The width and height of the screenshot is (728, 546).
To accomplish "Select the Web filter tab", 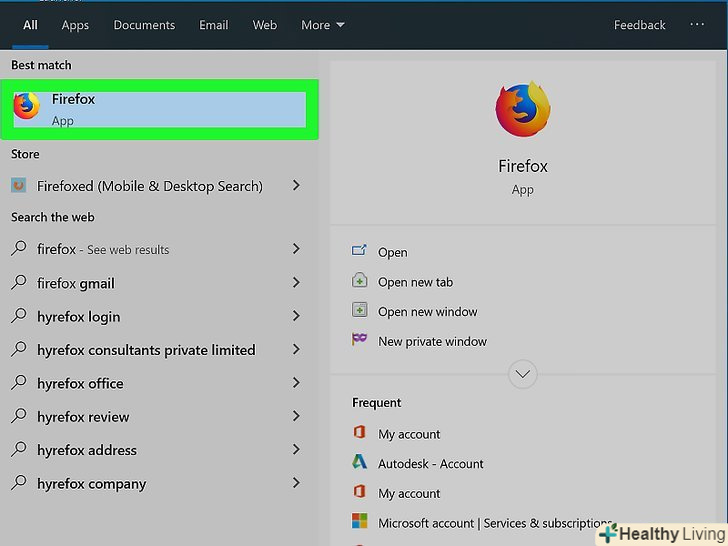I will click(x=265, y=25).
